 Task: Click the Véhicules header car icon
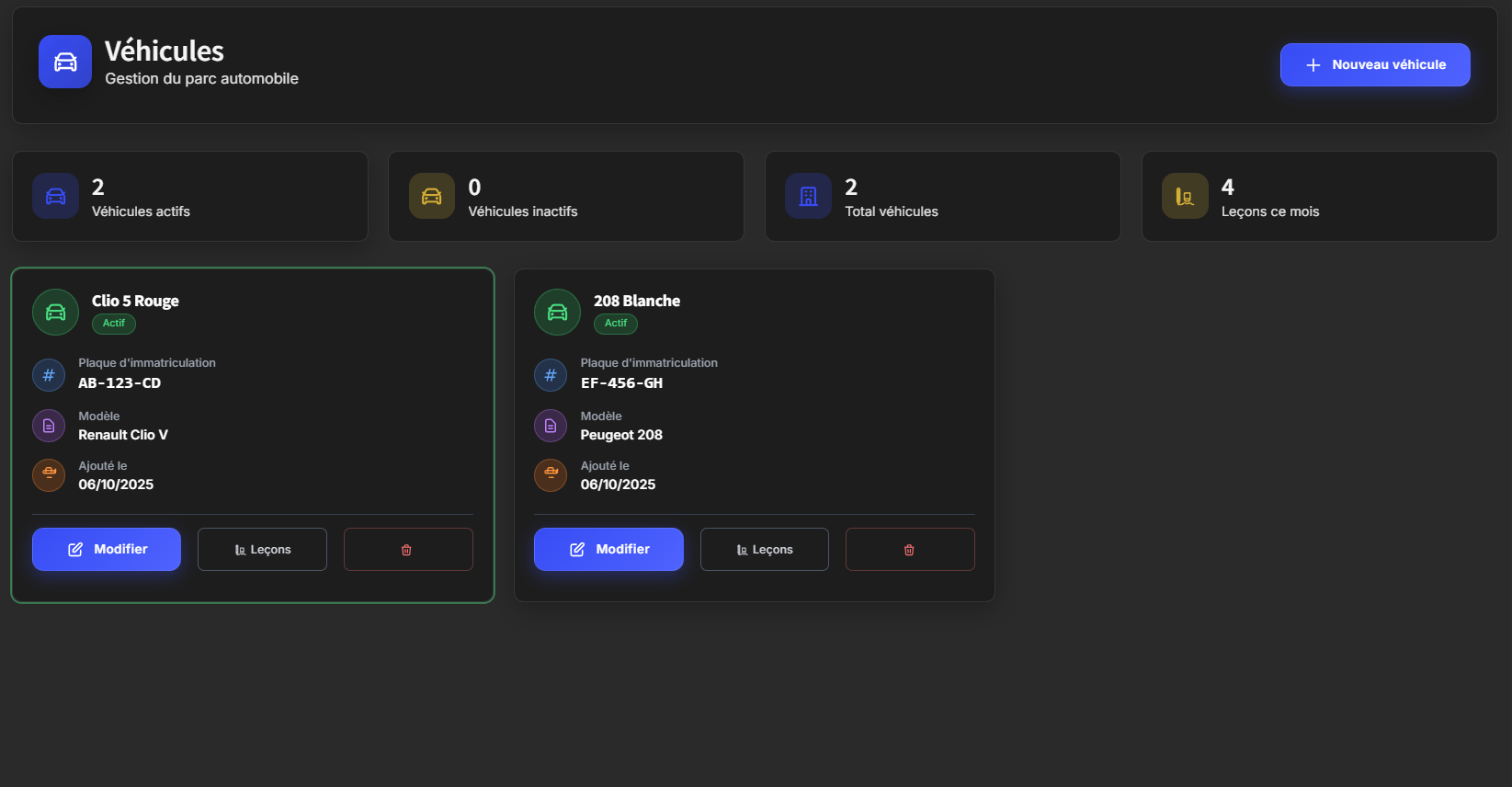tap(65, 62)
